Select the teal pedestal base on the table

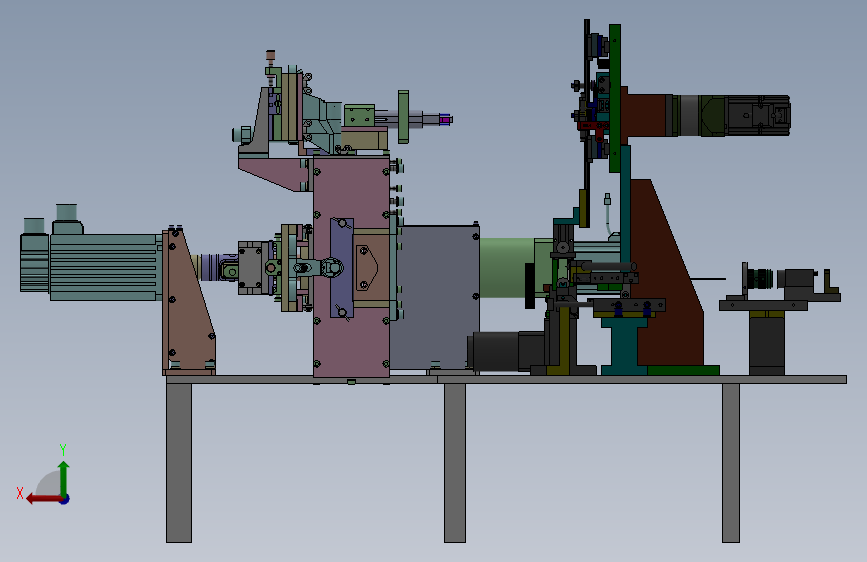point(624,346)
